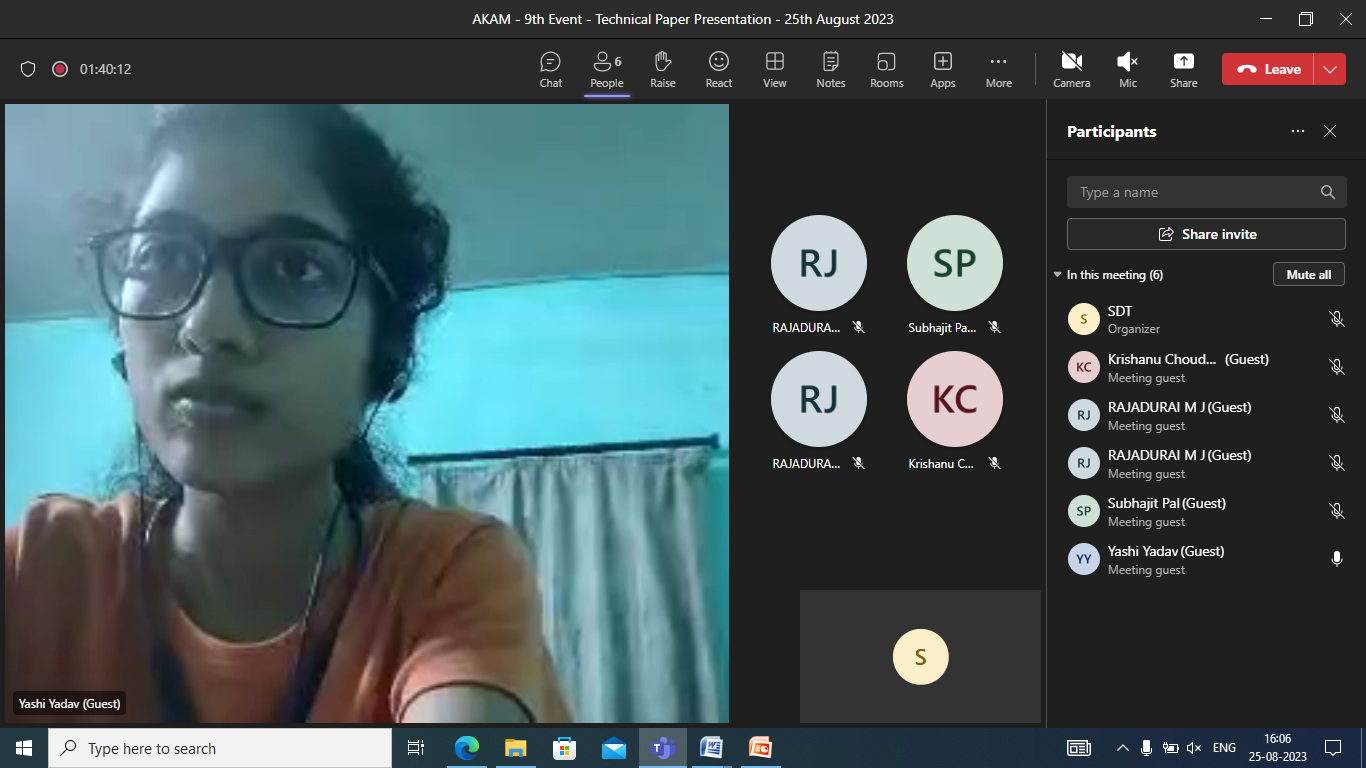Open Microsoft Edge from the taskbar

(x=467, y=748)
